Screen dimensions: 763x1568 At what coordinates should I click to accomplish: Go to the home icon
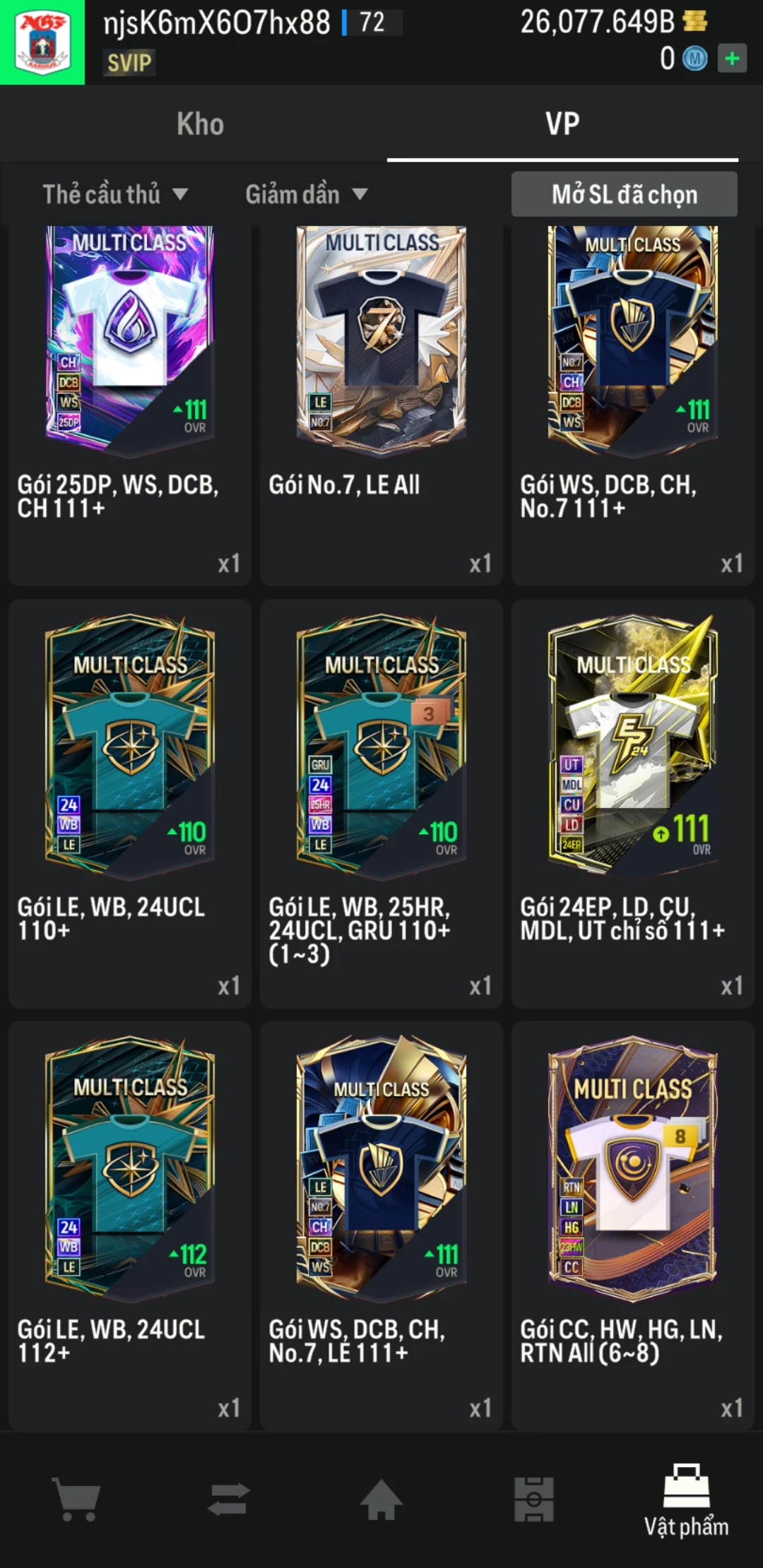click(381, 1499)
